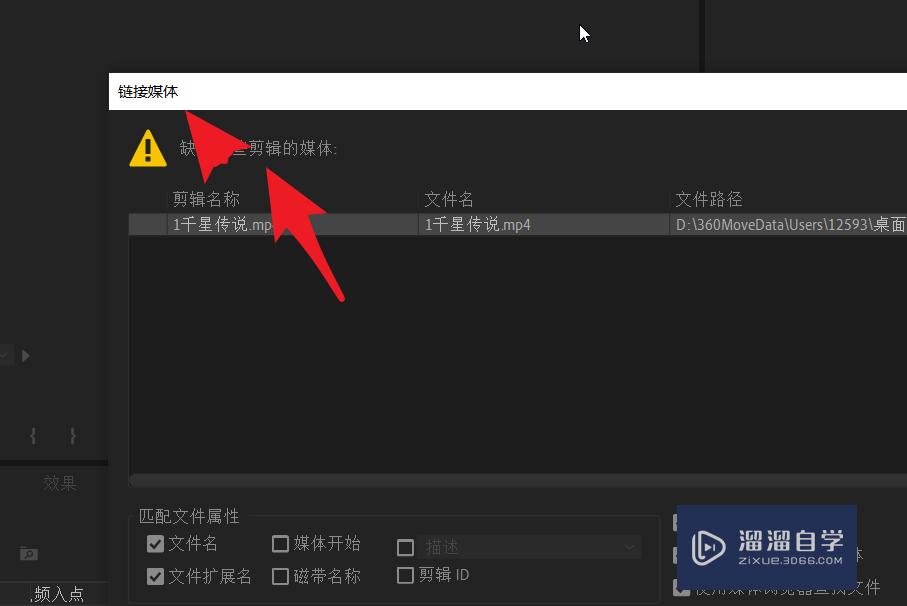
Task: Open the small dropdown beside the play triangle
Action: click(5, 355)
